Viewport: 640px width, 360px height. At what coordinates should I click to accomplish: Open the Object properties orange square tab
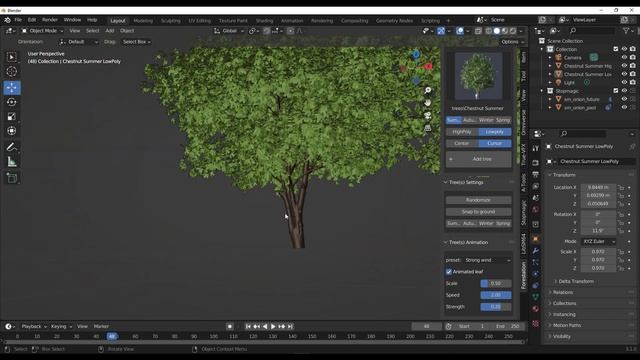point(536,239)
